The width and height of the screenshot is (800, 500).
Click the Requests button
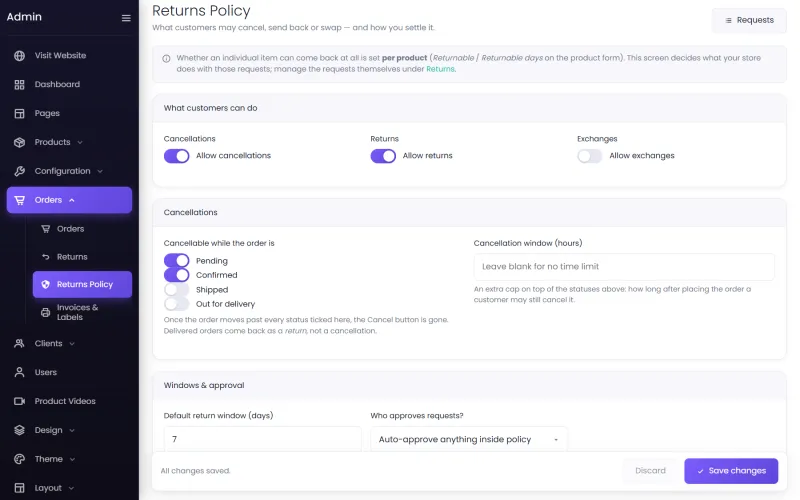[x=749, y=20]
